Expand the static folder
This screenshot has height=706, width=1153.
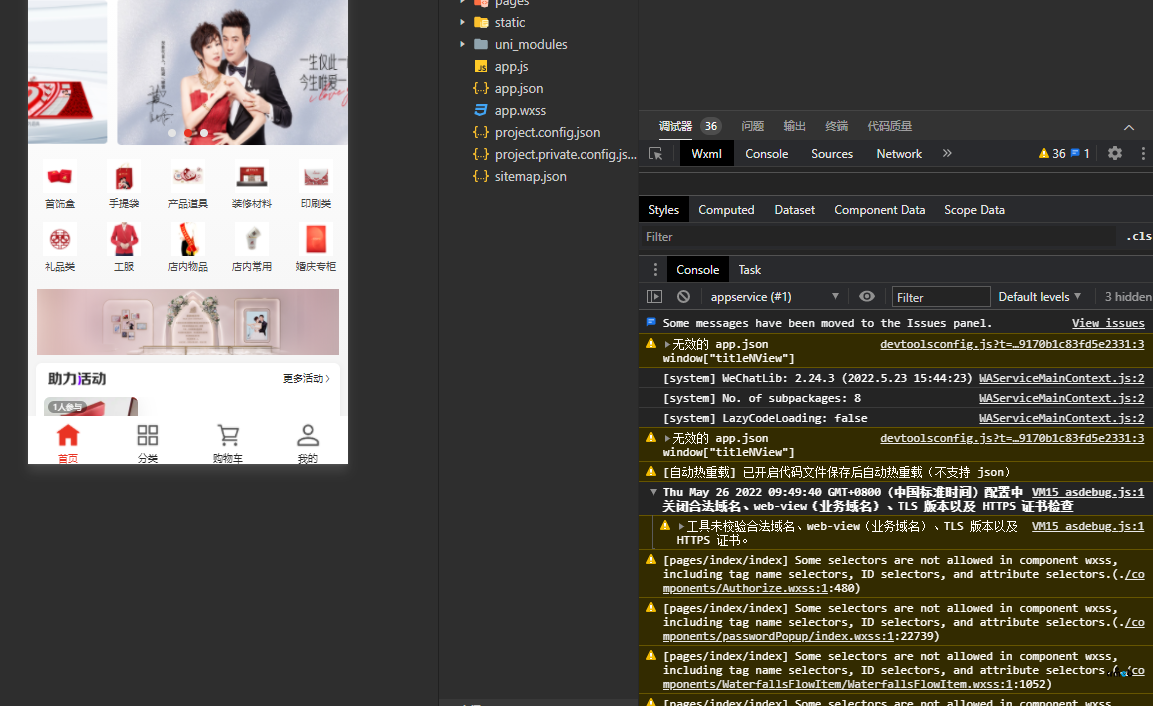[462, 22]
